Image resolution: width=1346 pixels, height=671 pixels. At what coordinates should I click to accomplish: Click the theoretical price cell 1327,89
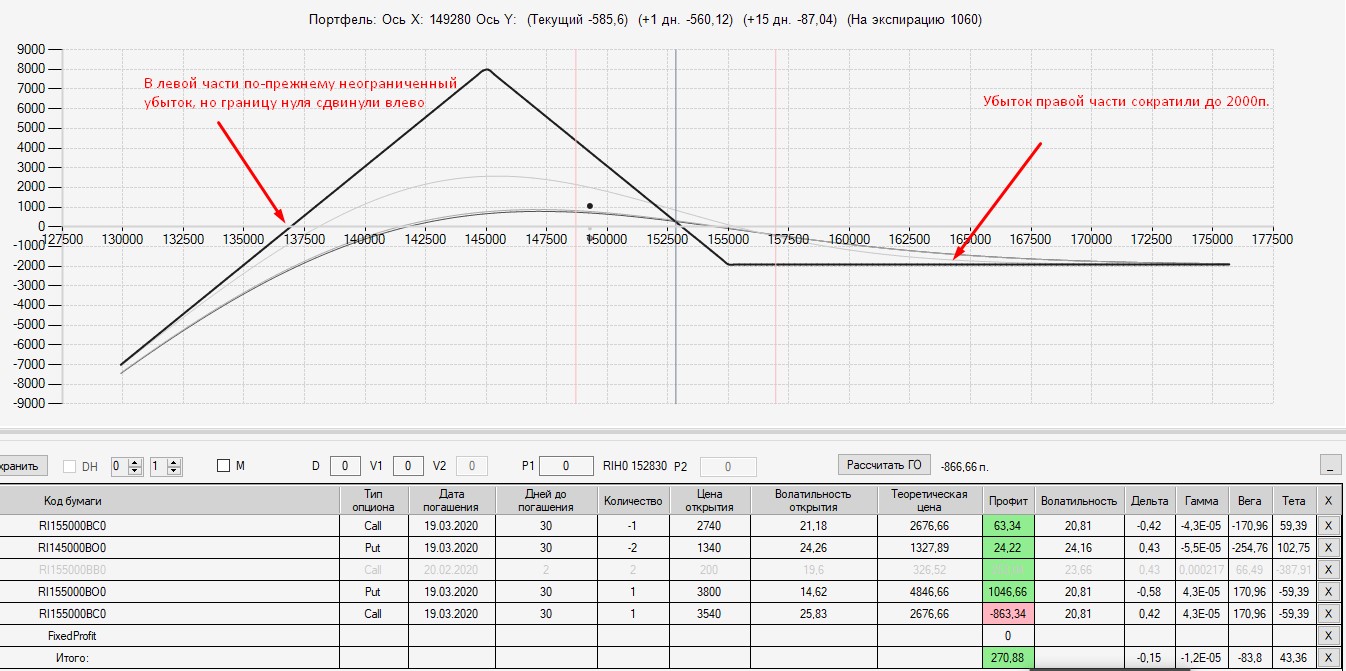tap(930, 548)
